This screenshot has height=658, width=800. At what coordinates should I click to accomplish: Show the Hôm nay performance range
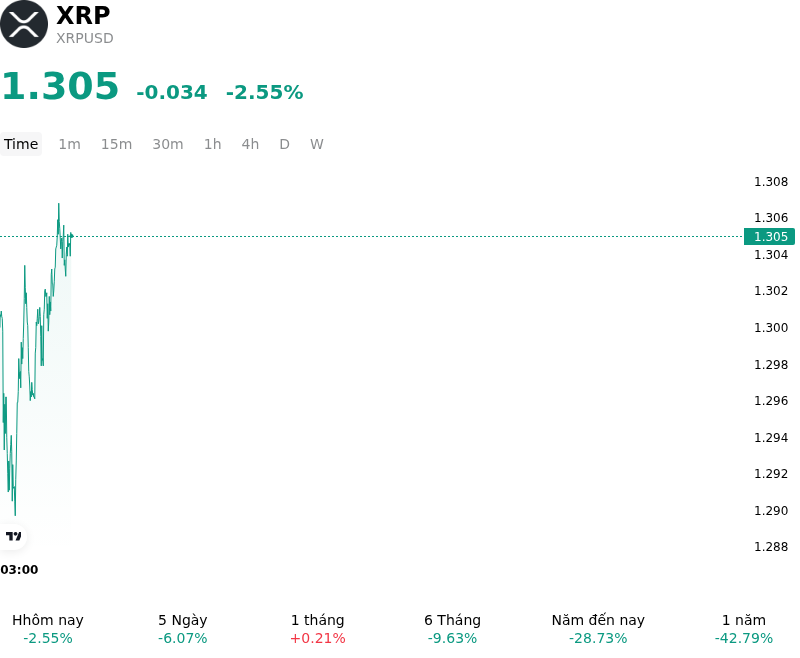[x=47, y=629]
